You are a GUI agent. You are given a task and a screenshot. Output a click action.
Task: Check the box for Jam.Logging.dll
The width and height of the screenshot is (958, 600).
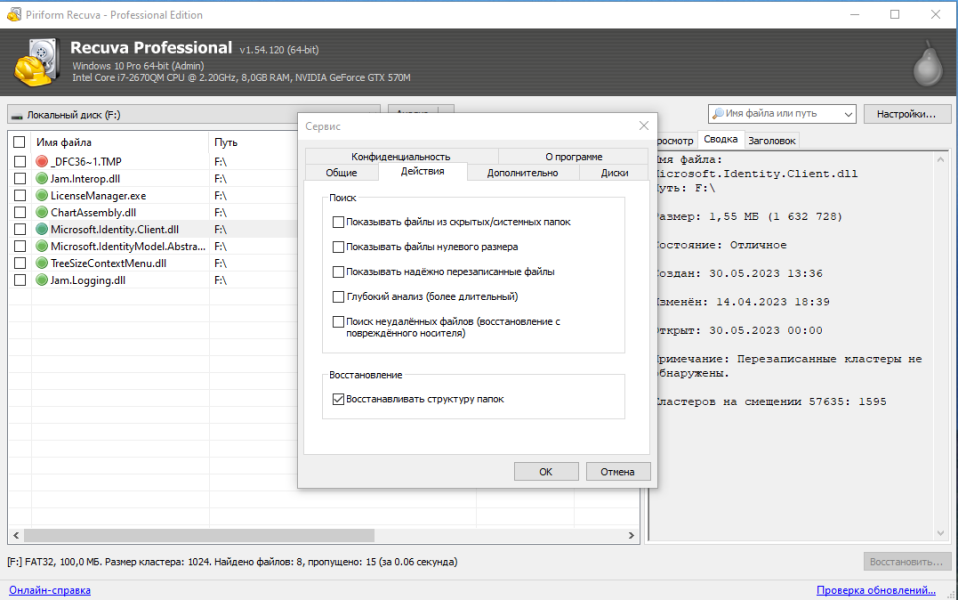[x=20, y=280]
